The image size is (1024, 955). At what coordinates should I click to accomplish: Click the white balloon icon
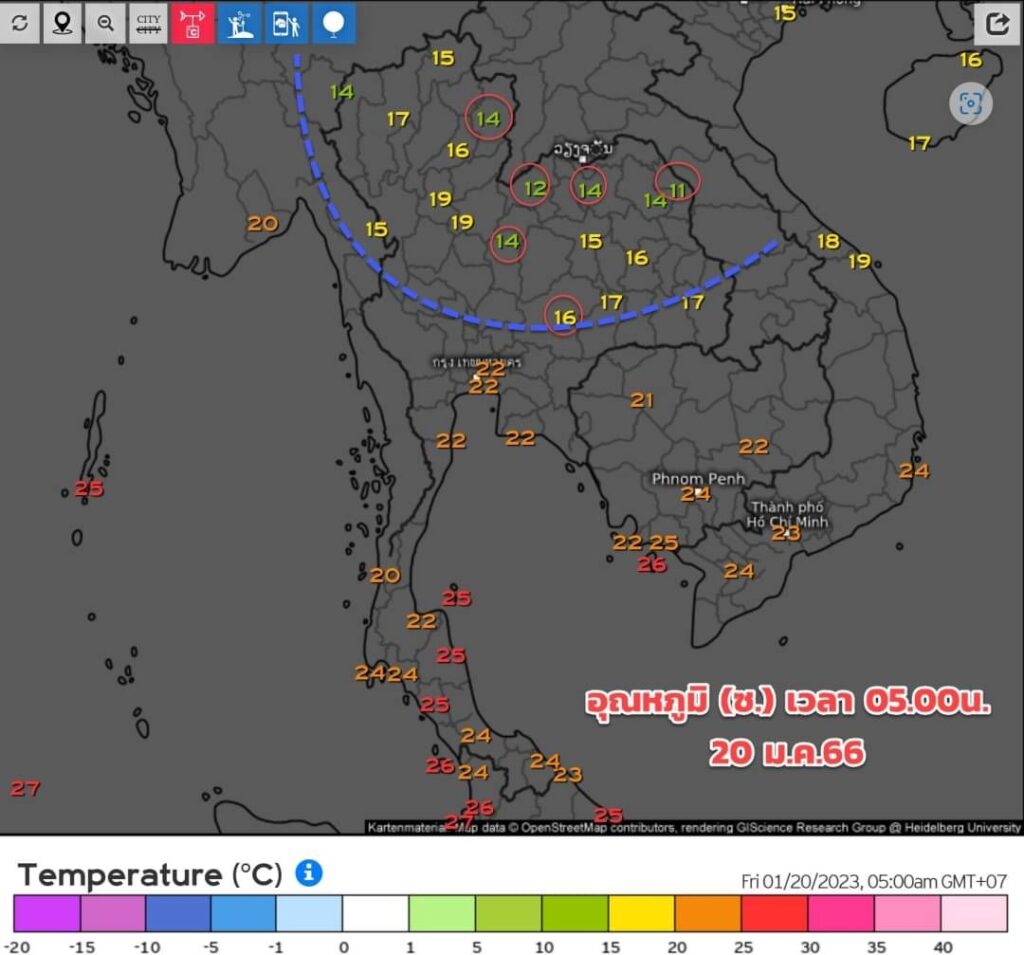coord(334,22)
